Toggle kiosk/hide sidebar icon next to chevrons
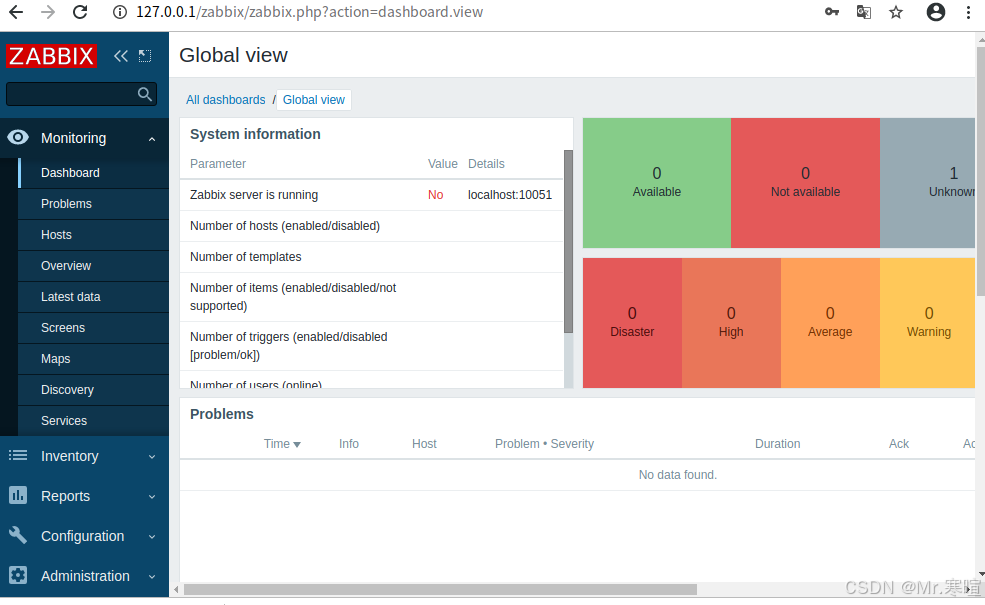 (145, 56)
